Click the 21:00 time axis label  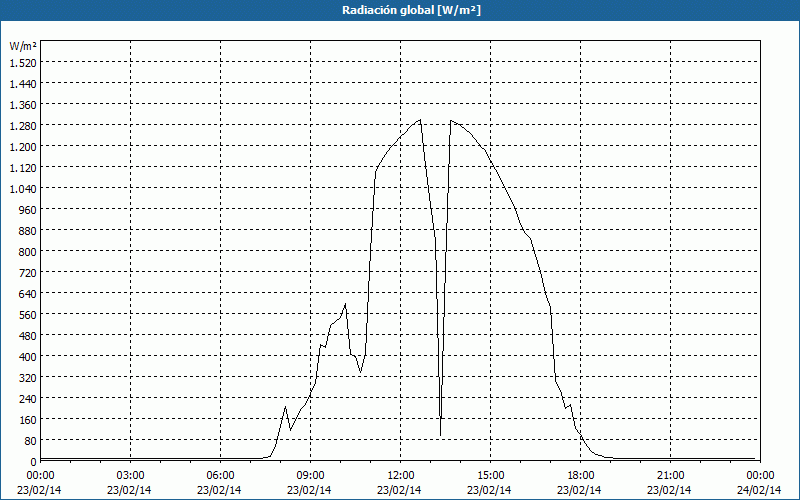point(670,476)
